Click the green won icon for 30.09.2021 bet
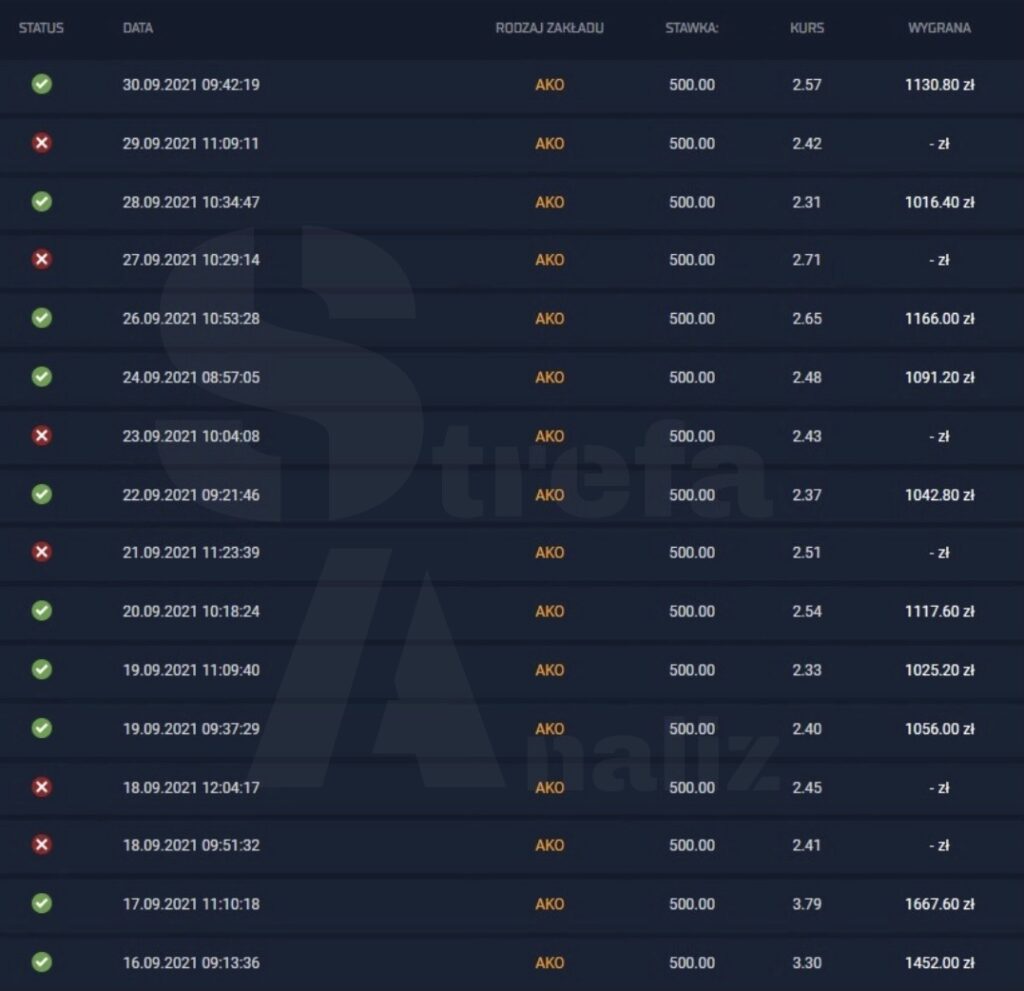 point(42,84)
